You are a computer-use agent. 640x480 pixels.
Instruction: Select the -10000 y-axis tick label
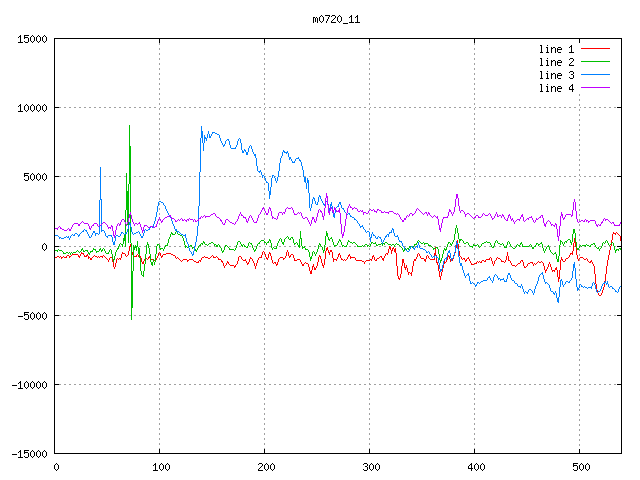pyautogui.click(x=29, y=384)
